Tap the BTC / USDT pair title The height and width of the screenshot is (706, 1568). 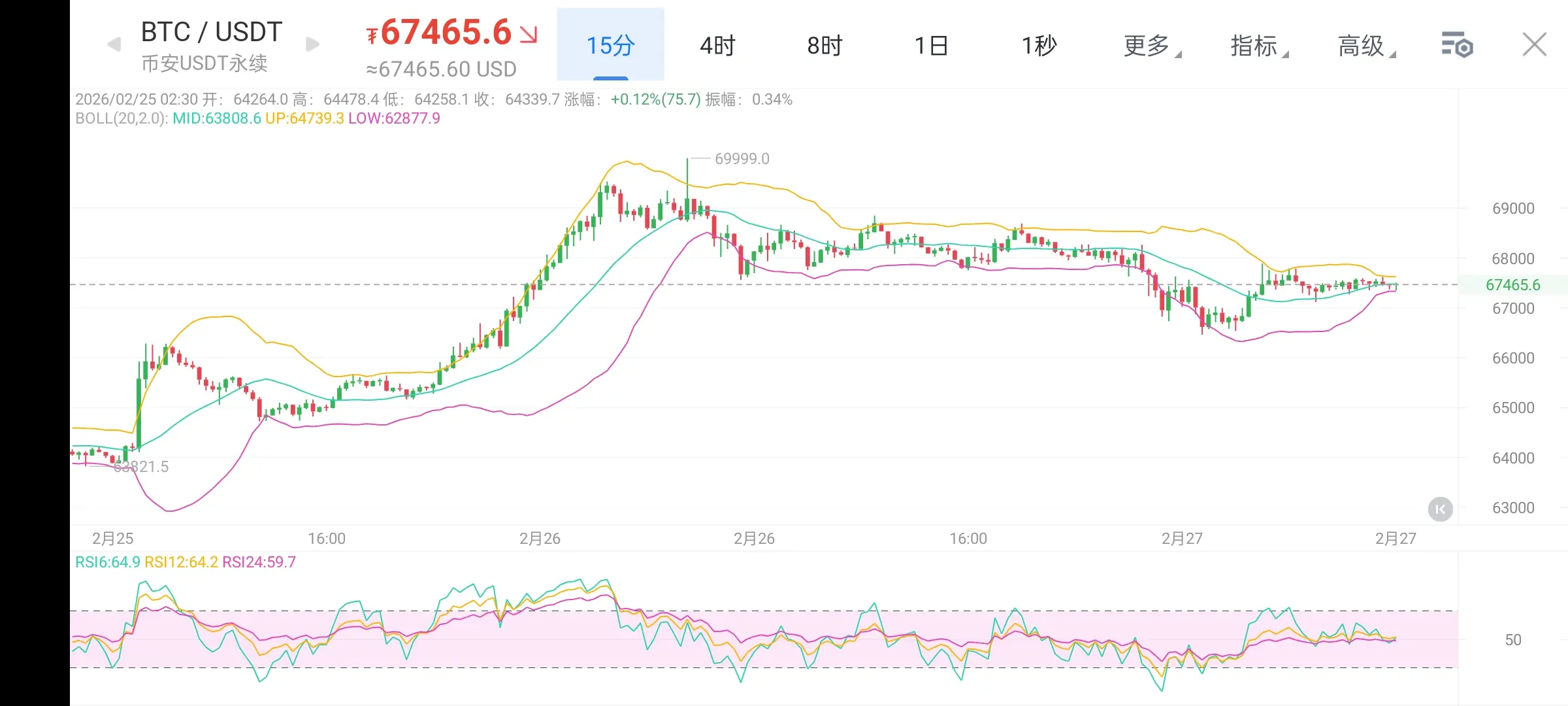coord(211,31)
